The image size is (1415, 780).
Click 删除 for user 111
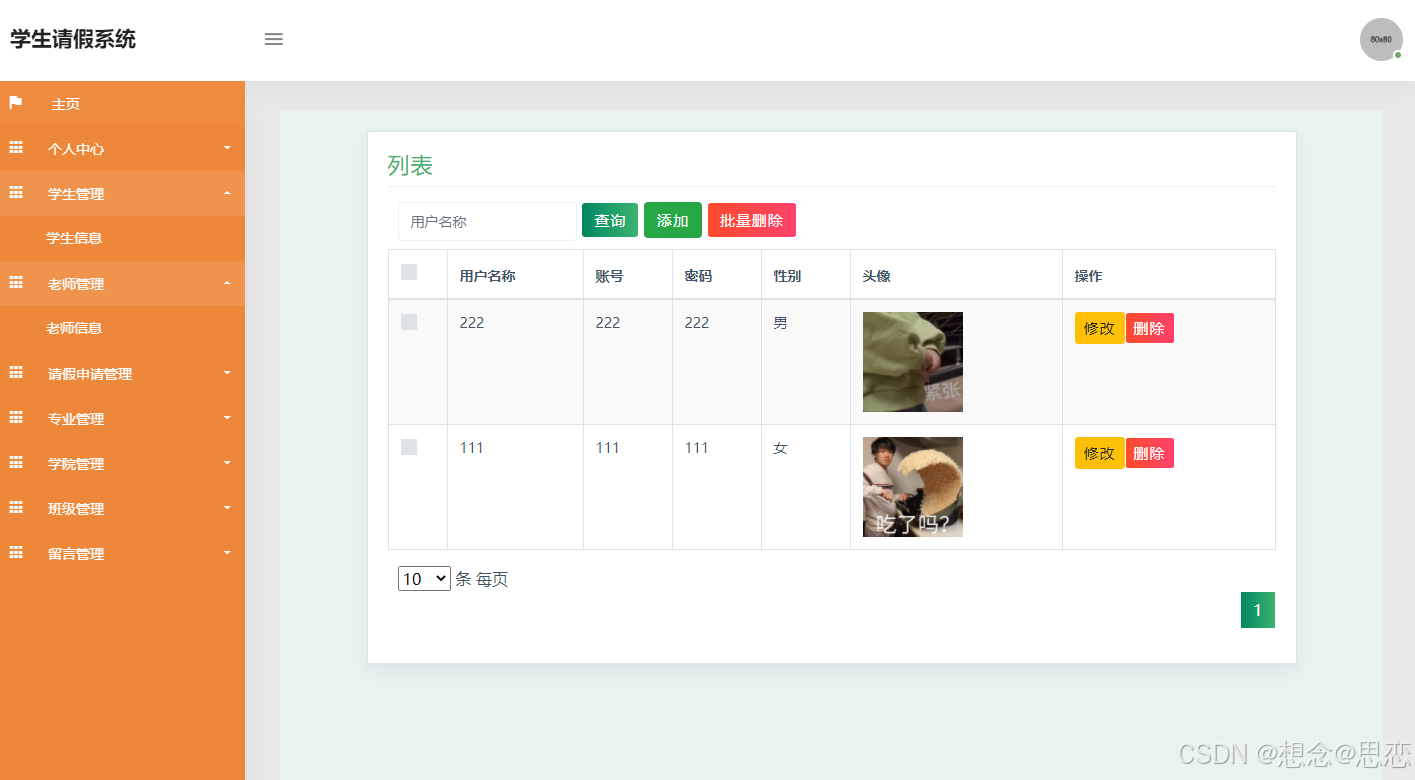pos(1150,453)
